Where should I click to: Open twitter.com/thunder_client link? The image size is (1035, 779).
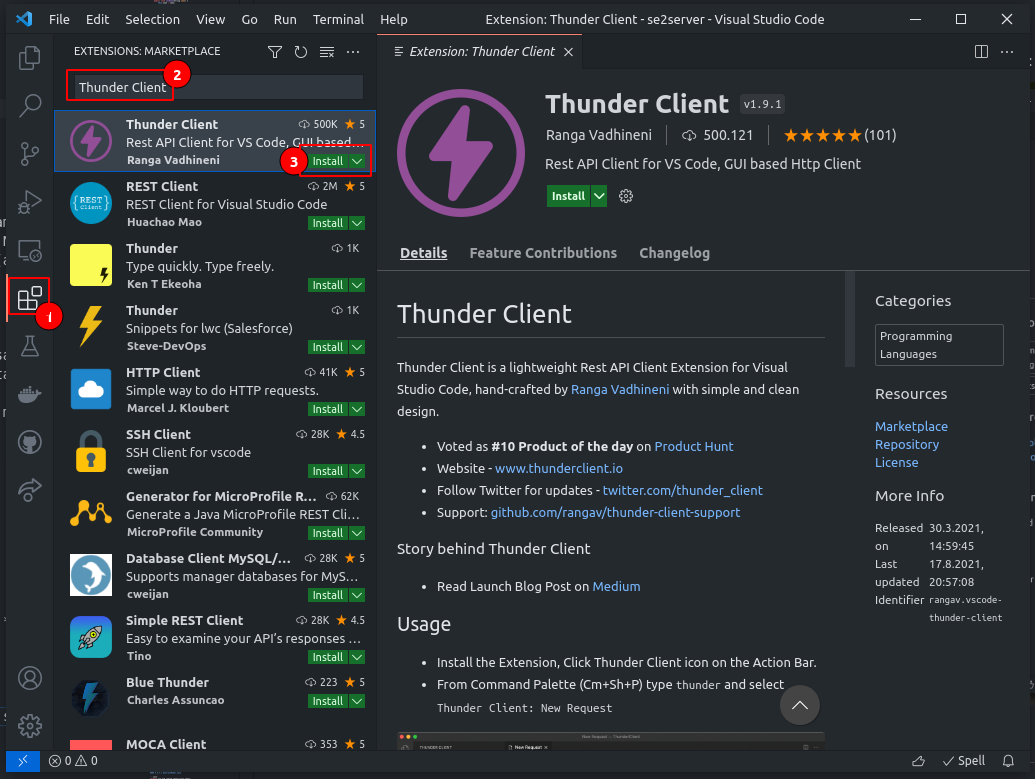click(682, 490)
